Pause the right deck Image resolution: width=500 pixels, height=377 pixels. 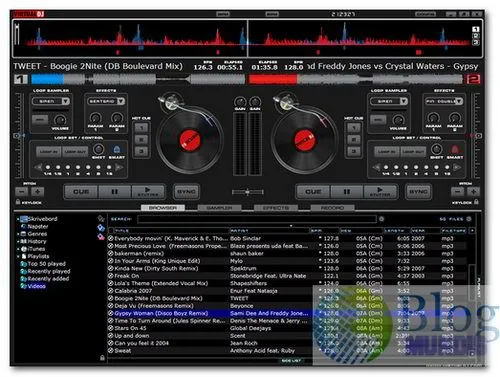coord(347,192)
